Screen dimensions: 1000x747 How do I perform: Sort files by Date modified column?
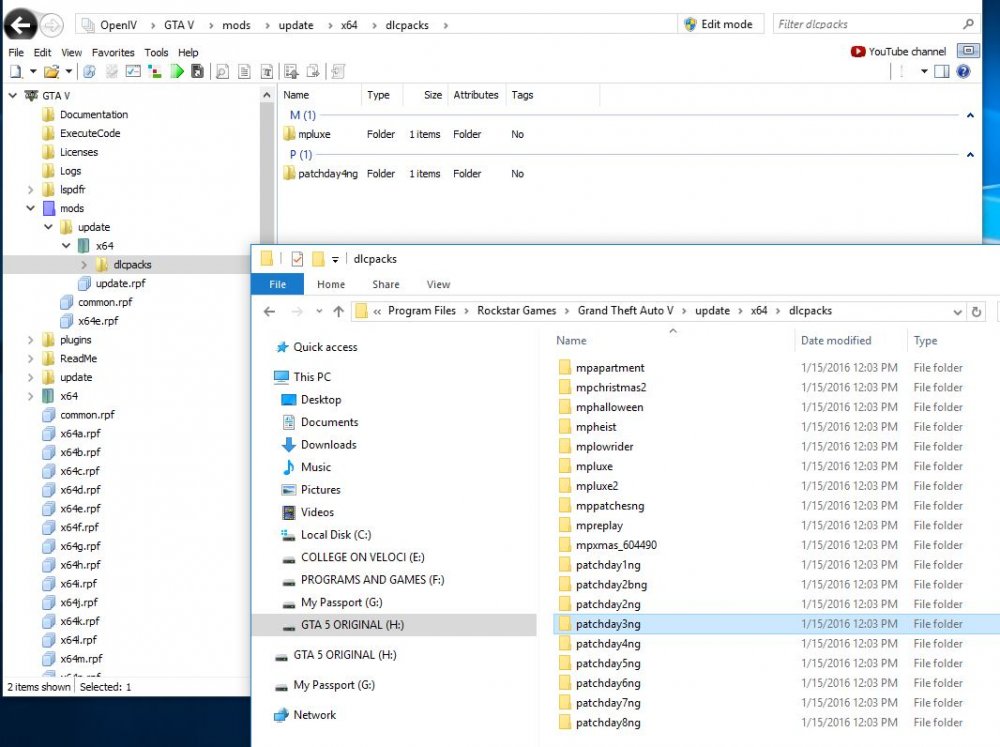click(x=836, y=340)
